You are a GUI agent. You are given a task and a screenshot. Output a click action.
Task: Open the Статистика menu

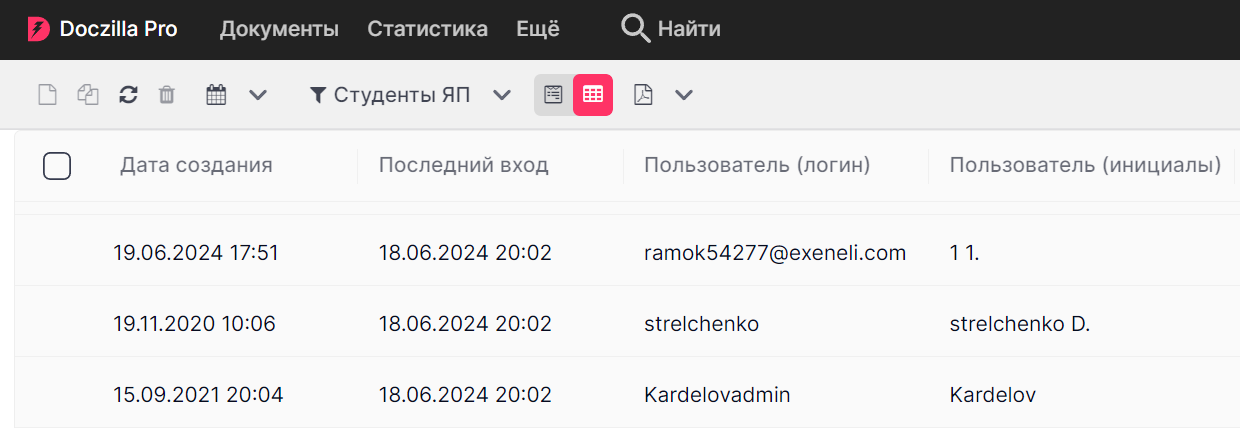[428, 29]
